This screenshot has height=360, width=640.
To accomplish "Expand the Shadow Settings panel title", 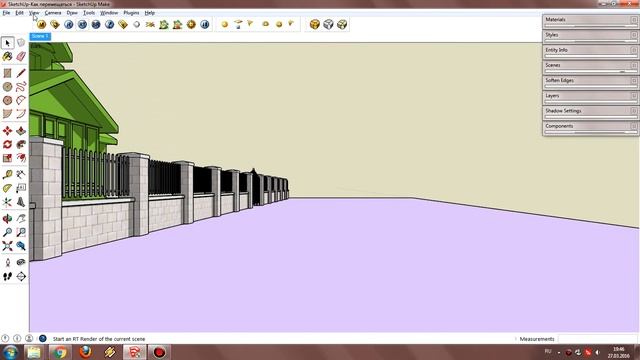I will 563,111.
